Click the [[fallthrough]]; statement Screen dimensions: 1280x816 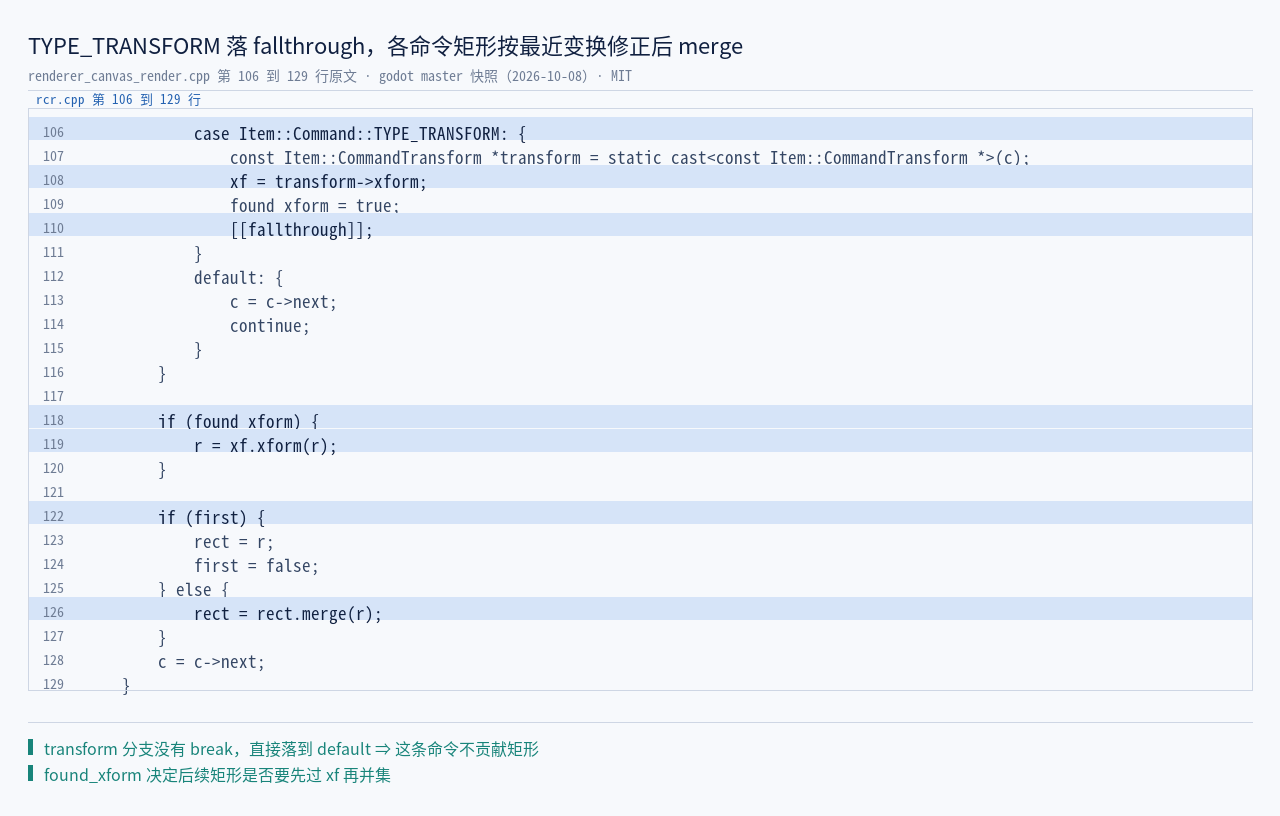pos(301,230)
